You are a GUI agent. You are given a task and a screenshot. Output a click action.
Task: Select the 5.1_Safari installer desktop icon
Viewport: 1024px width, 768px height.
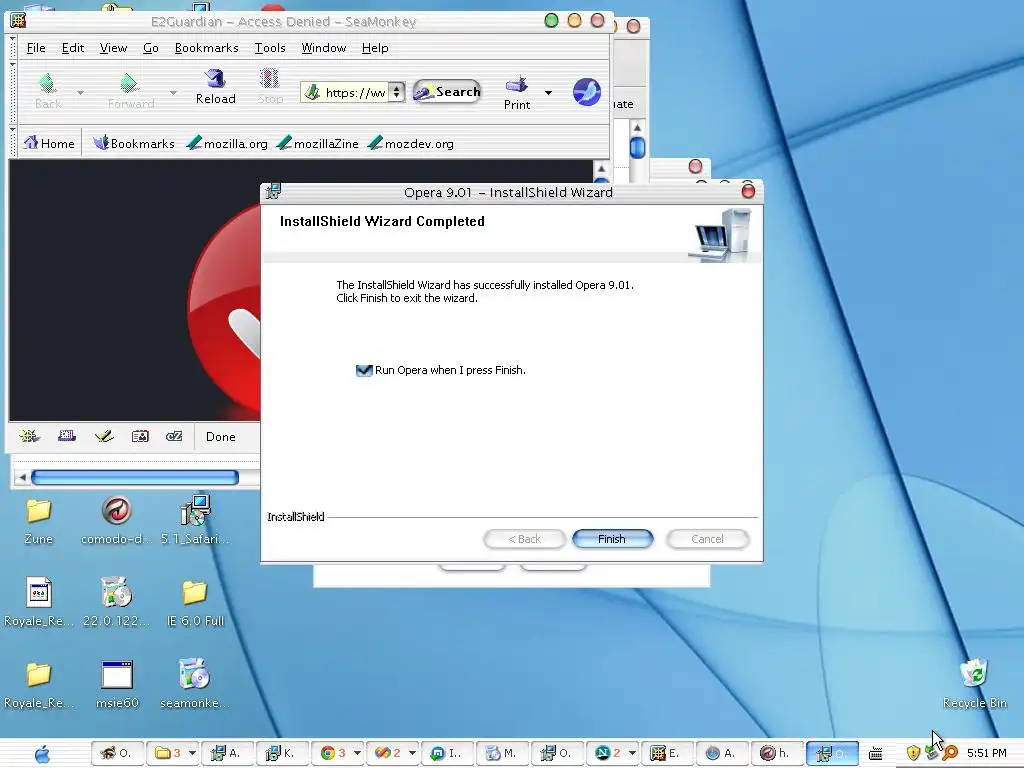click(195, 521)
